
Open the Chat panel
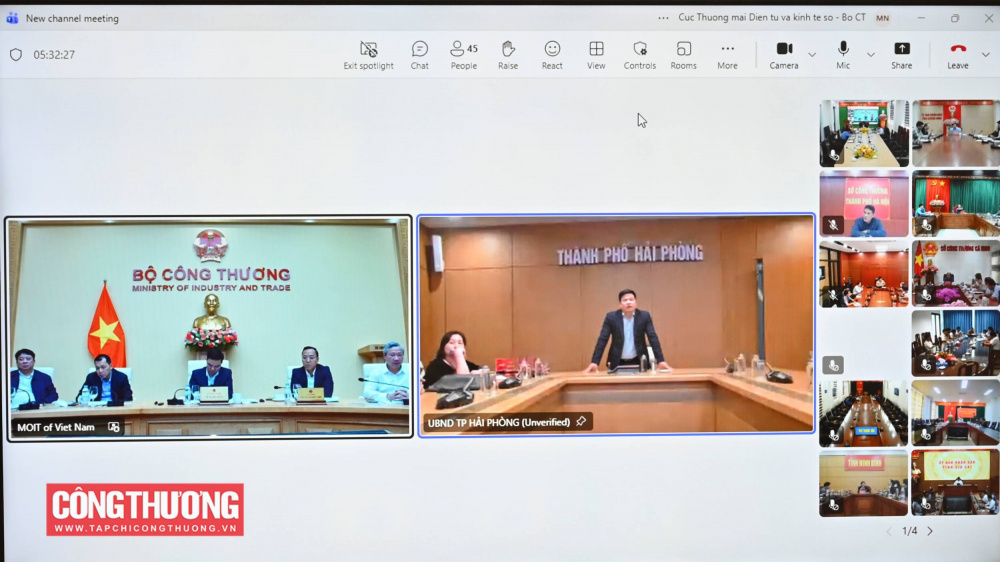tap(420, 55)
